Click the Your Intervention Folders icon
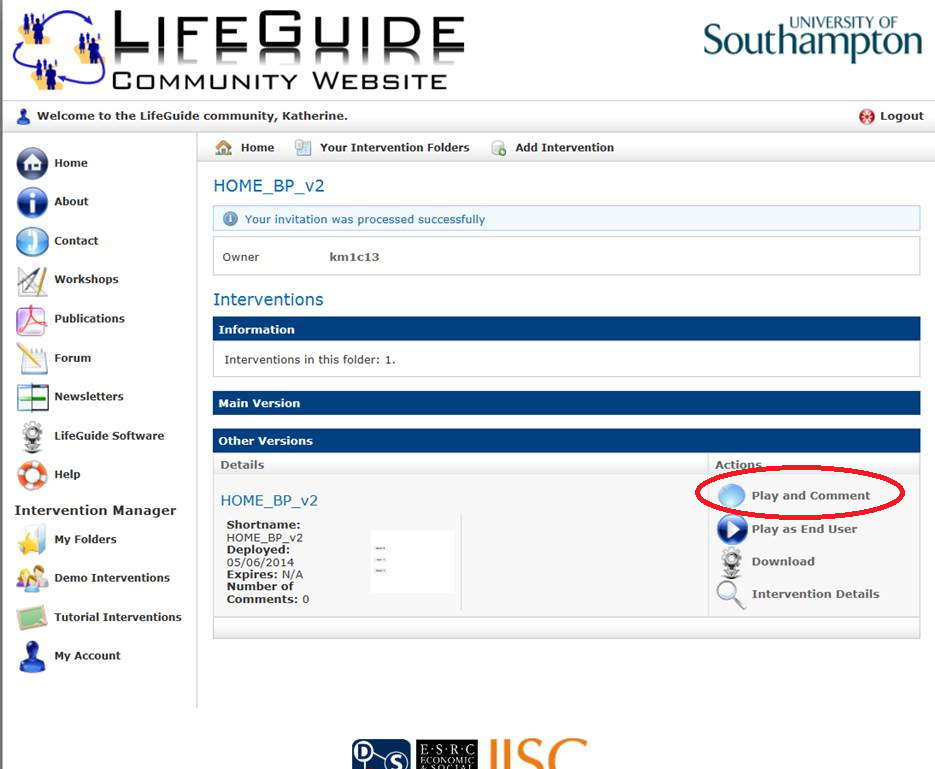Viewport: 935px width, 769px height. (303, 148)
